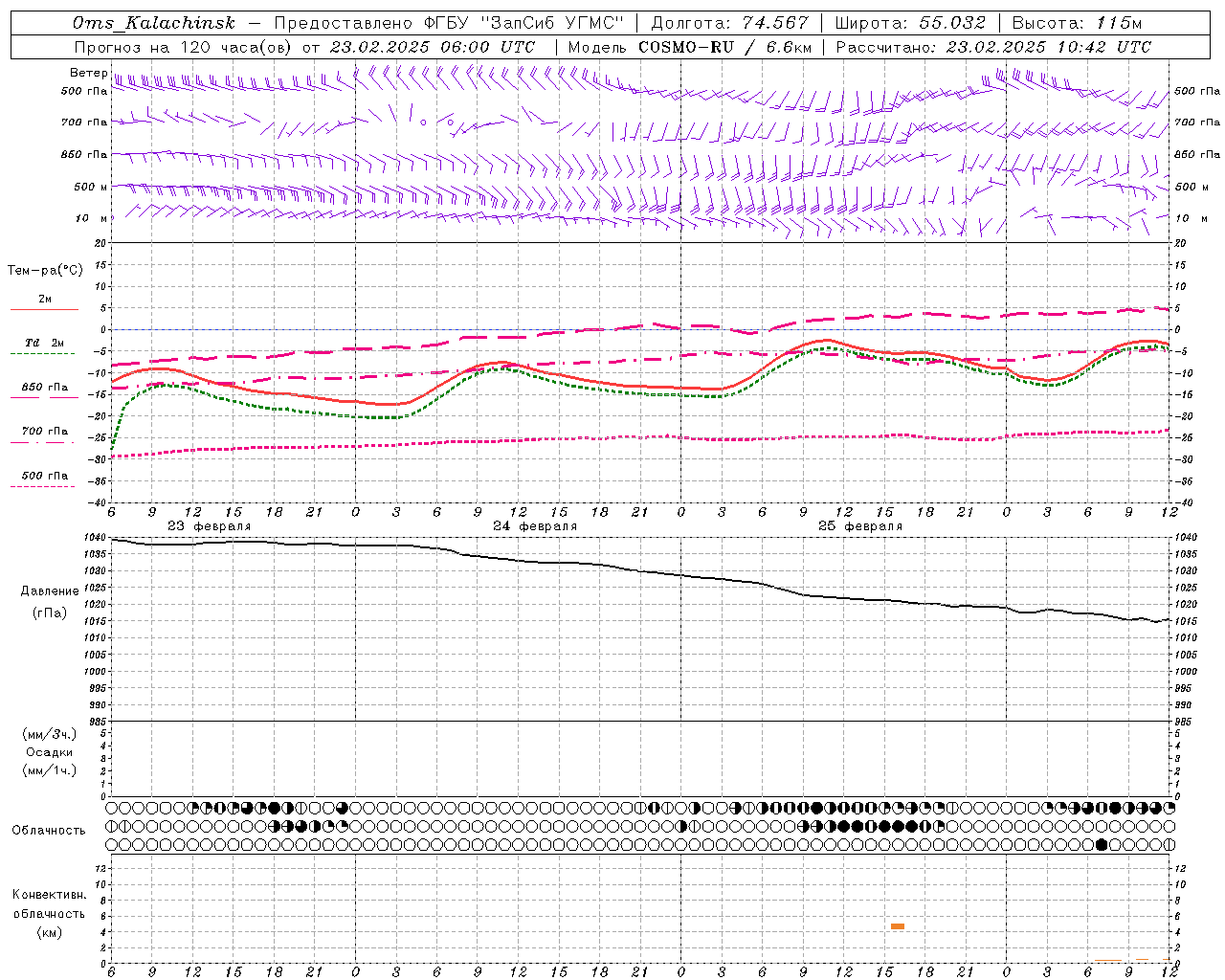Viewport: 1225px width, 980px height.
Task: Click the 'Предоставлено ФГБУ "ЗапСиб УГМС"' provider text
Action: [449, 24]
